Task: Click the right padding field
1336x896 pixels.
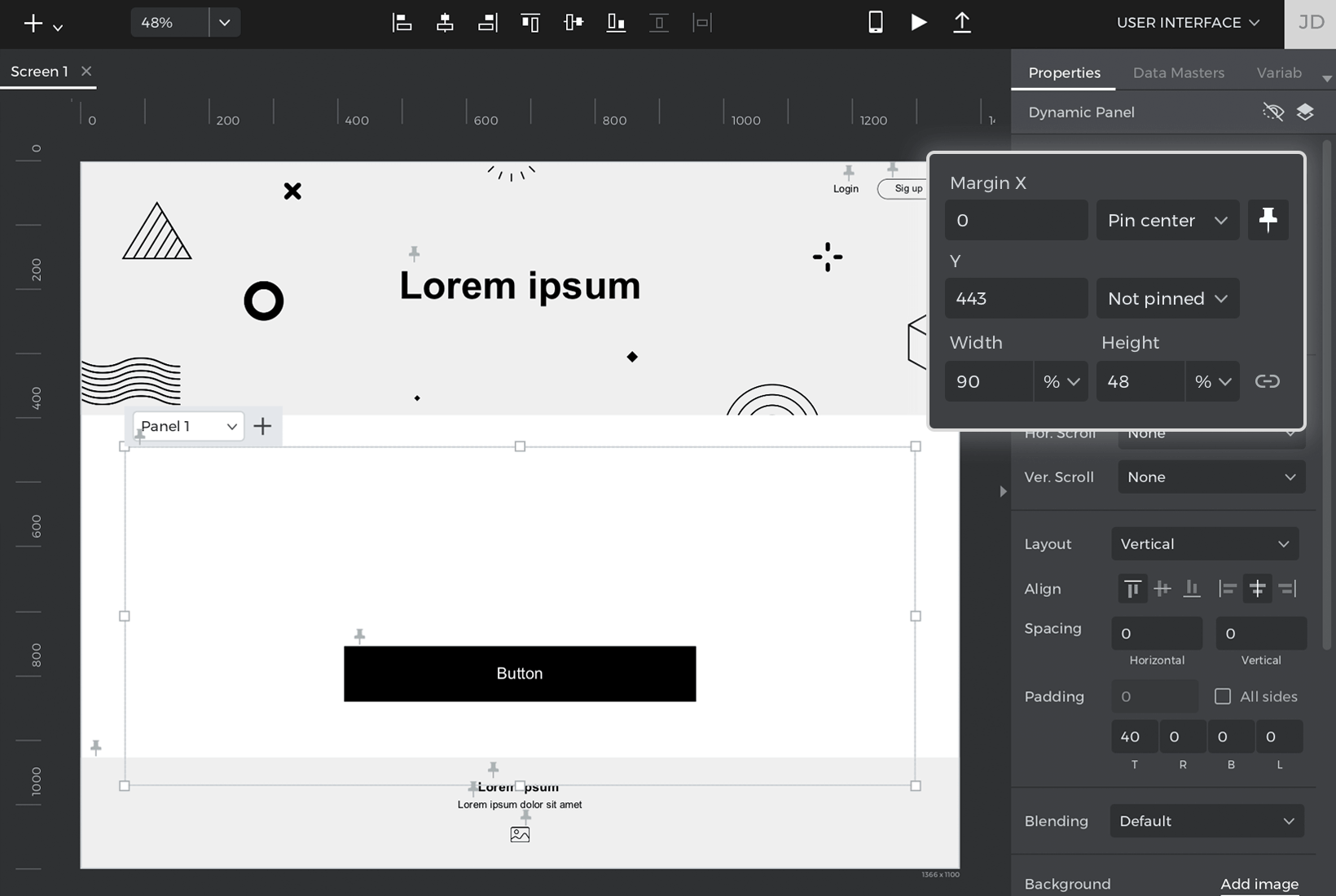Action: coord(1182,736)
